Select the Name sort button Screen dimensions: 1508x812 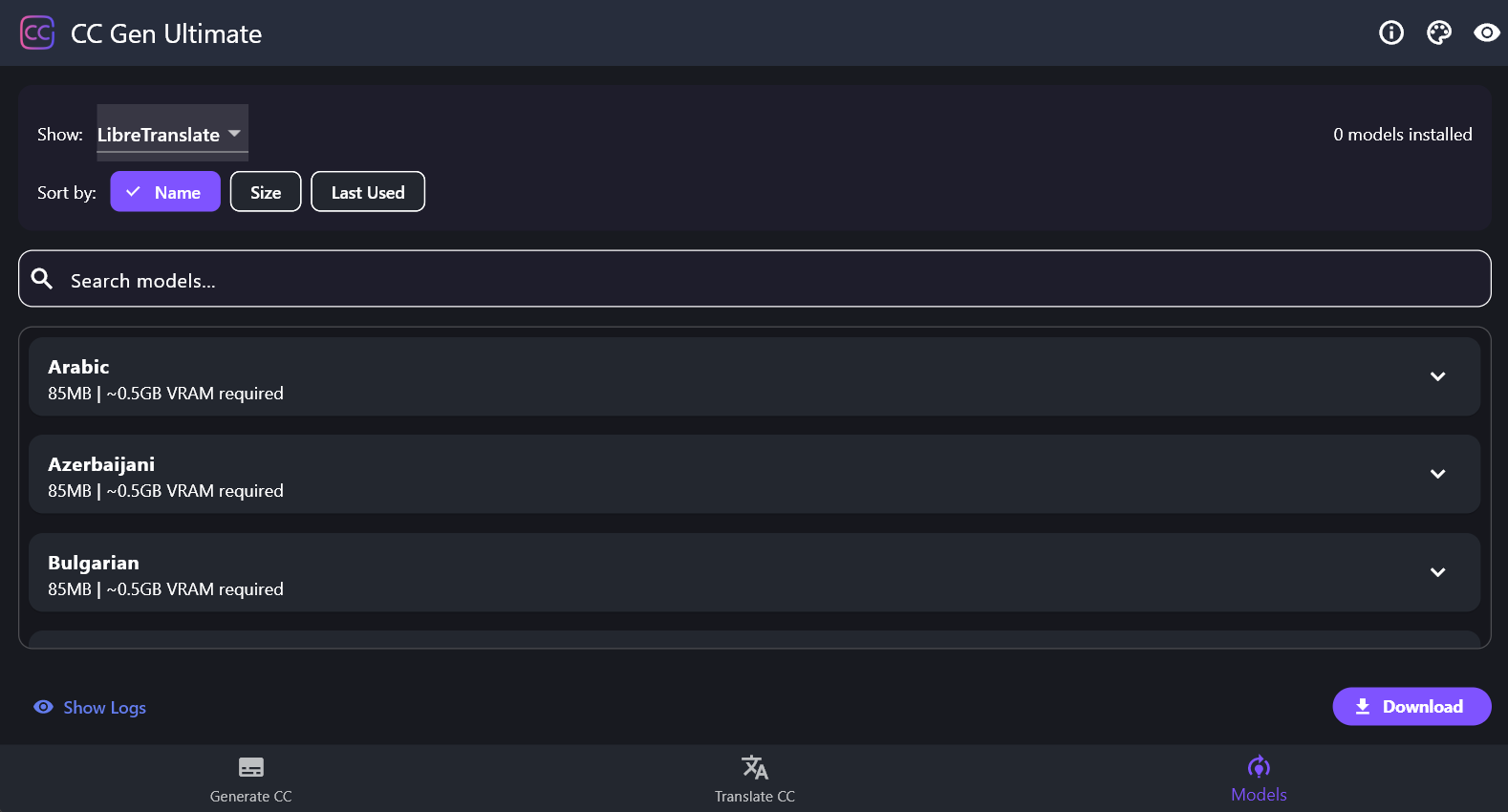click(164, 191)
